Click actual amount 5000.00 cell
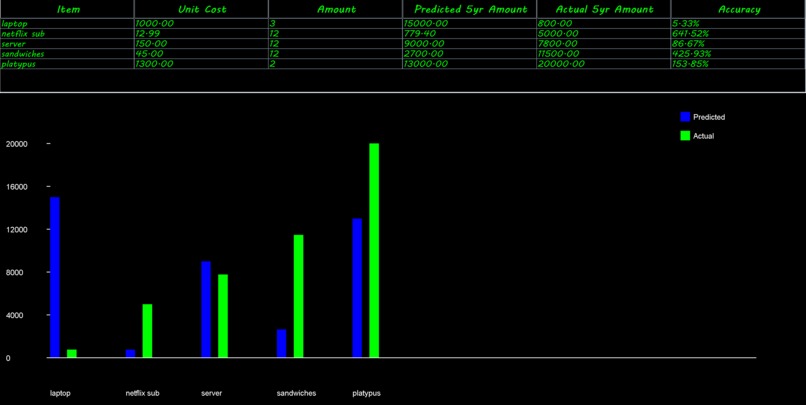 [603, 33]
